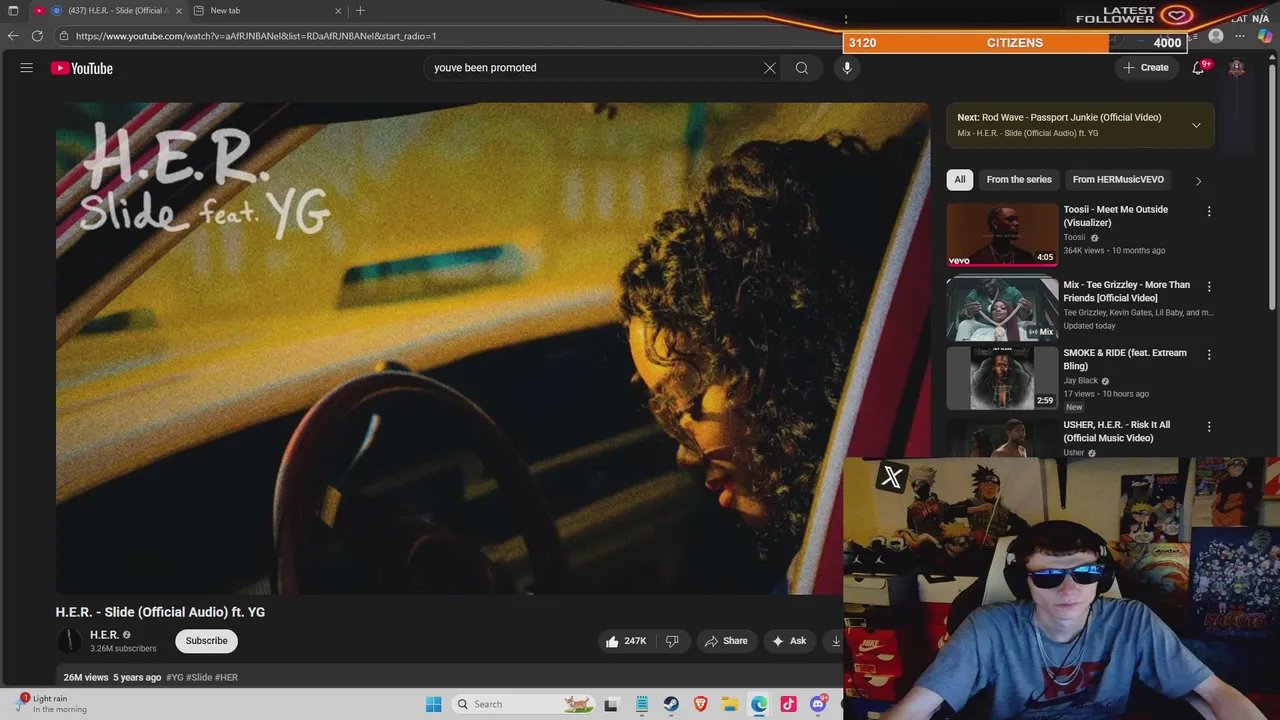Open browser settings three-dots menu
Viewport: 1280px width, 720px height.
(1240, 36)
